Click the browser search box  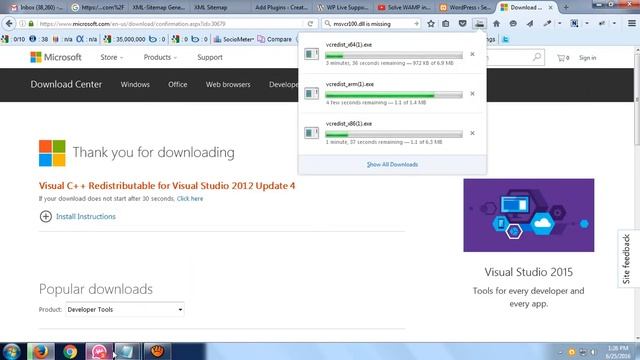[371, 24]
